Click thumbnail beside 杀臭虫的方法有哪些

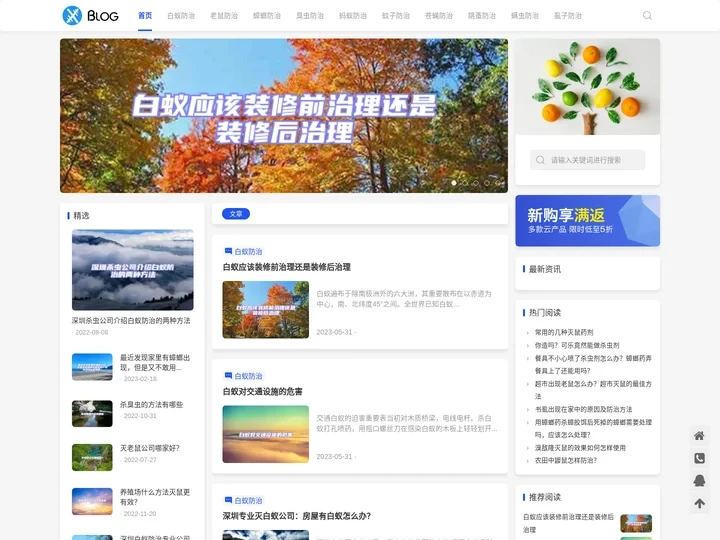coord(92,413)
